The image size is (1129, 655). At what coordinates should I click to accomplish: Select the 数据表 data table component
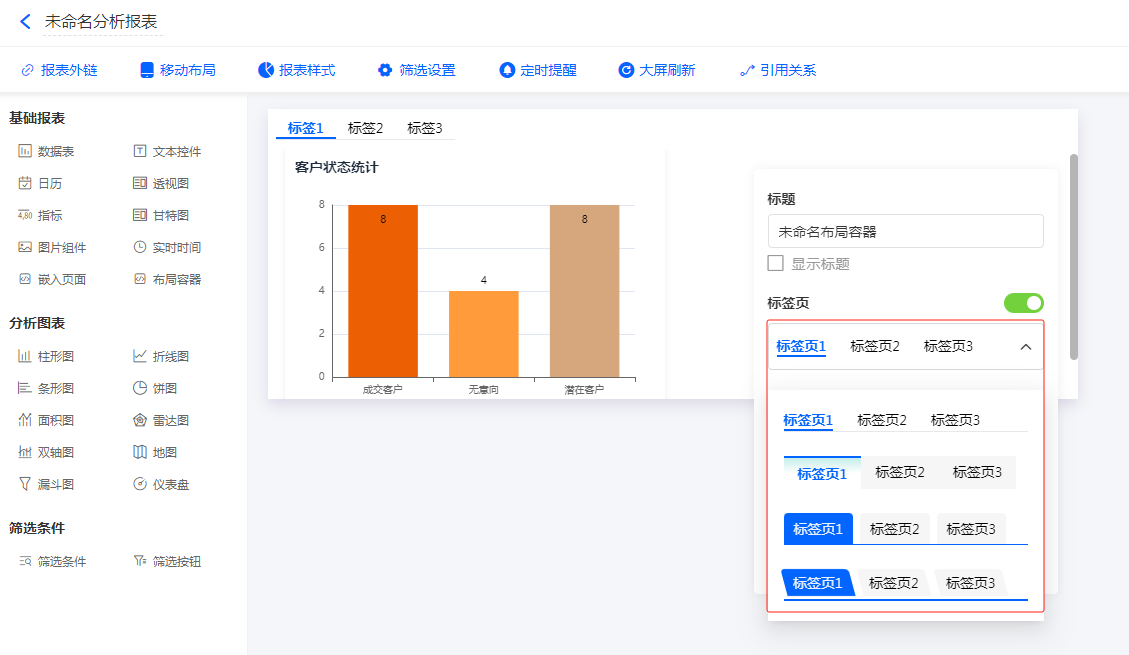[x=46, y=152]
